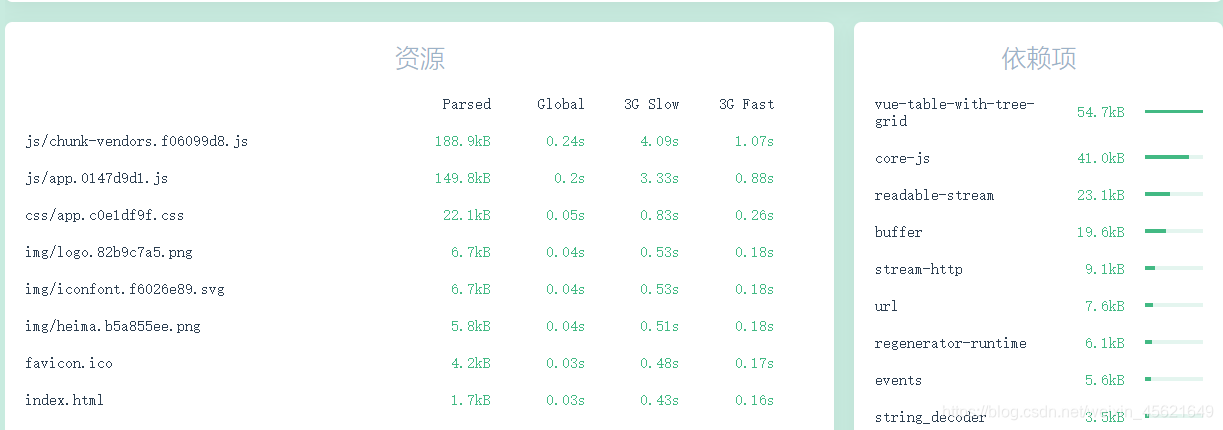Click the Parsed column header
1223x430 pixels.
[467, 105]
